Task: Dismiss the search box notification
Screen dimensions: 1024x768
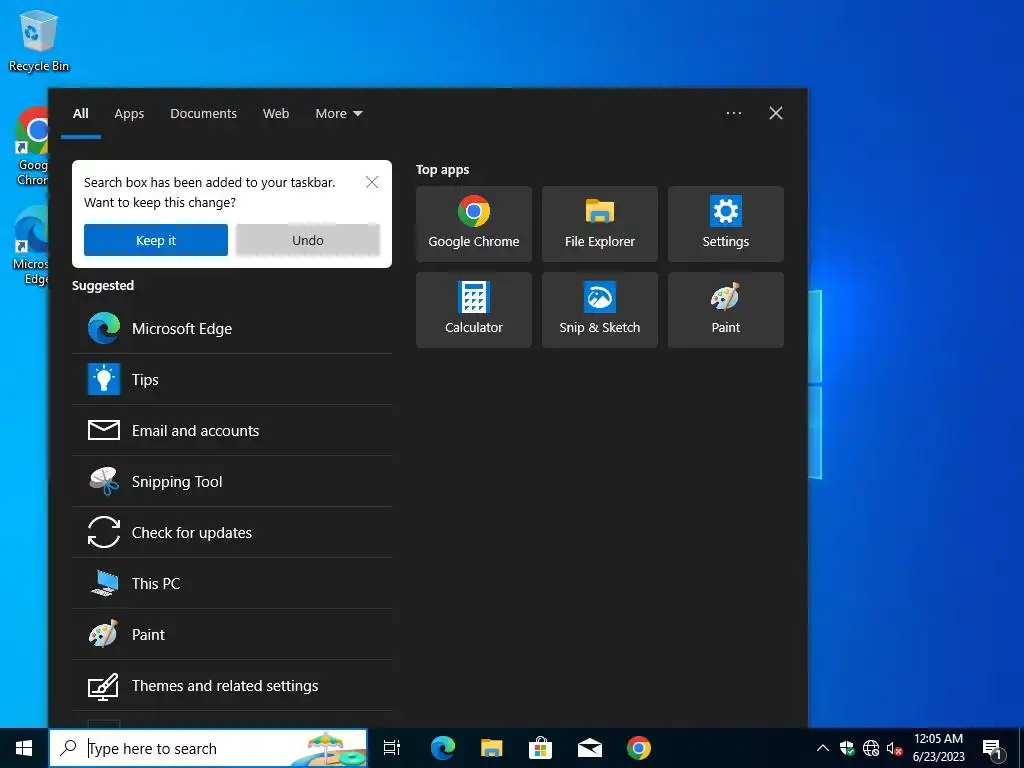Action: (x=372, y=182)
